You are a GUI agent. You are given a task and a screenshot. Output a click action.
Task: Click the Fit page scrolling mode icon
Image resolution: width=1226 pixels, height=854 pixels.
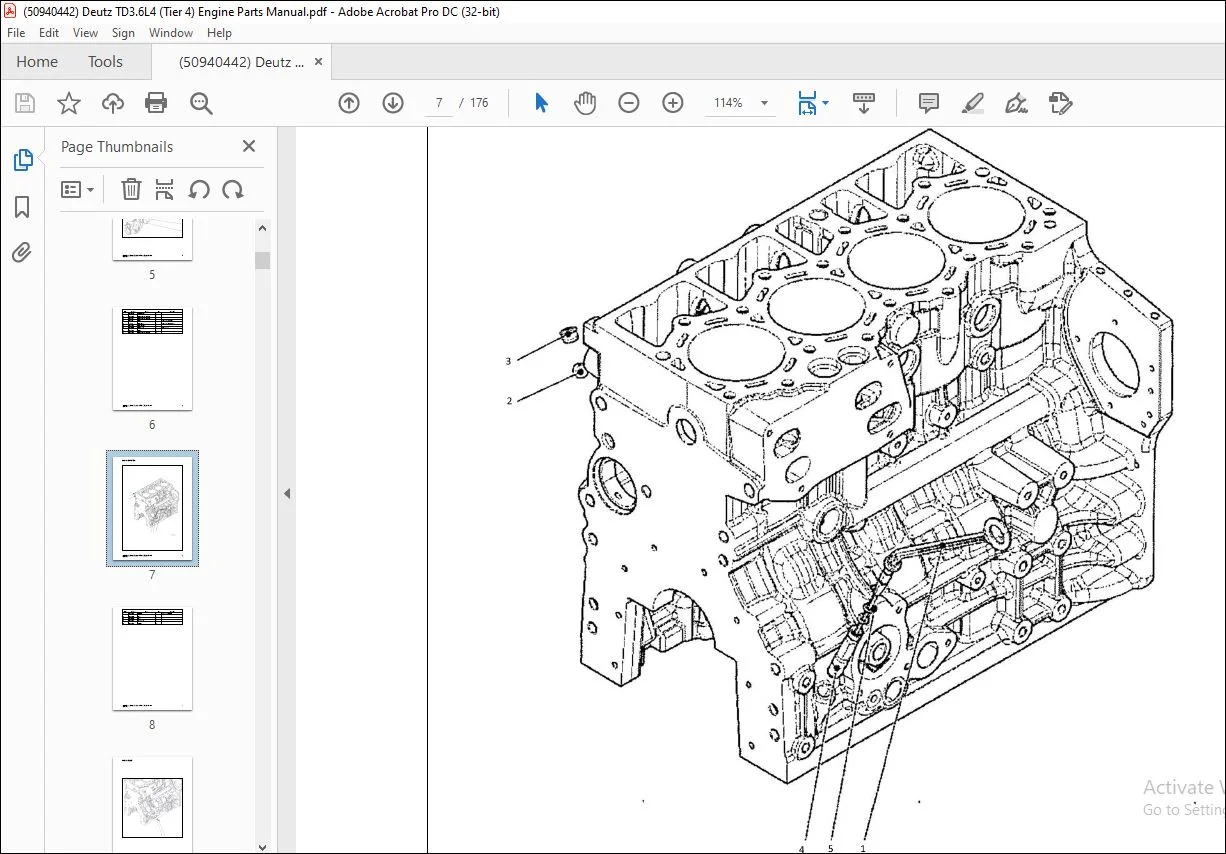pos(806,103)
